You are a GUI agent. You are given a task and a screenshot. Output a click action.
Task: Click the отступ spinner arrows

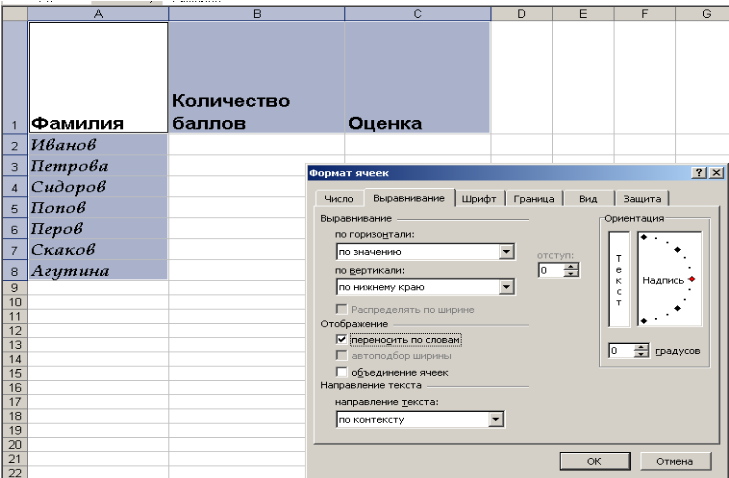click(571, 270)
